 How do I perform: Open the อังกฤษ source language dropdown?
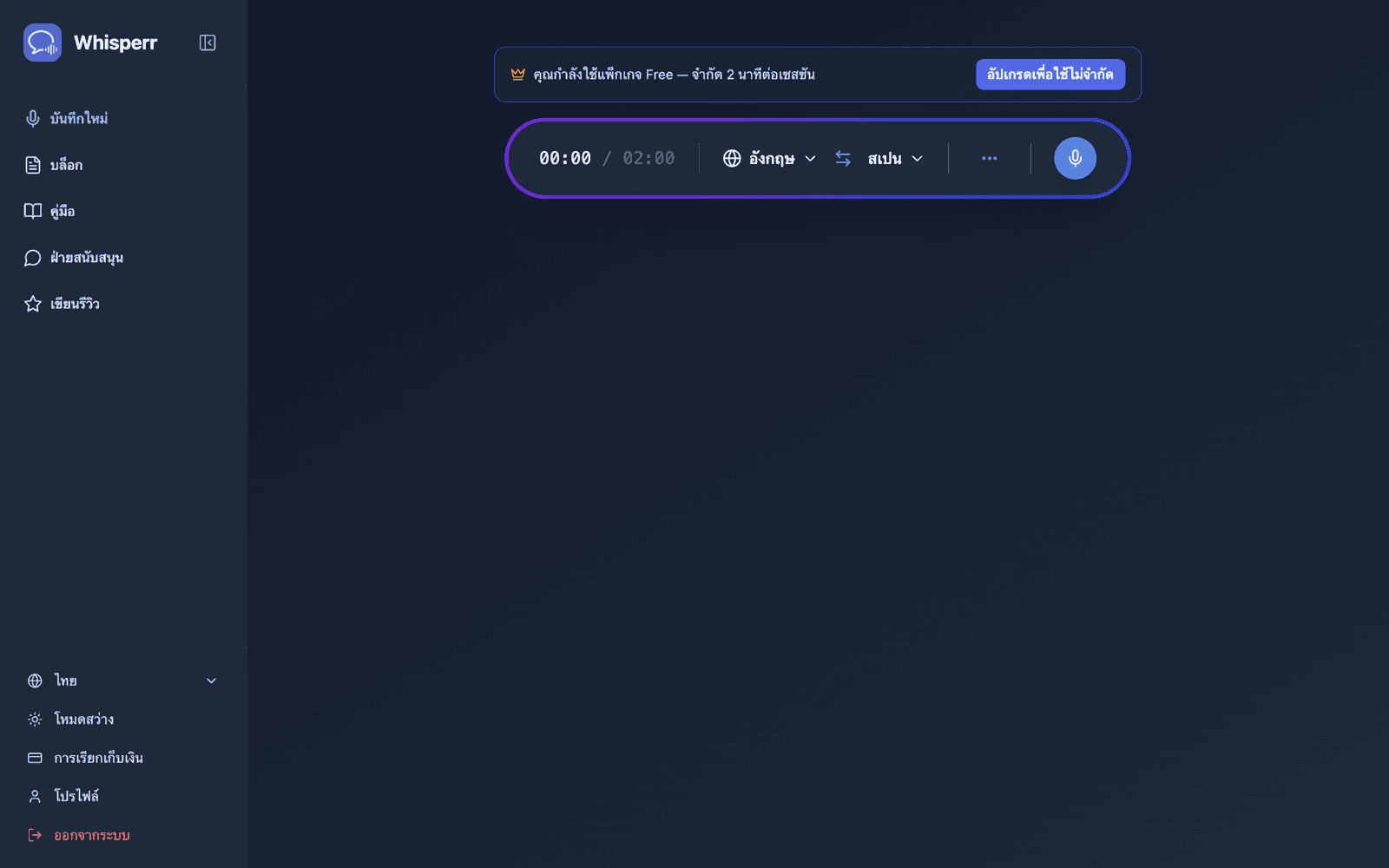pyautogui.click(x=770, y=158)
